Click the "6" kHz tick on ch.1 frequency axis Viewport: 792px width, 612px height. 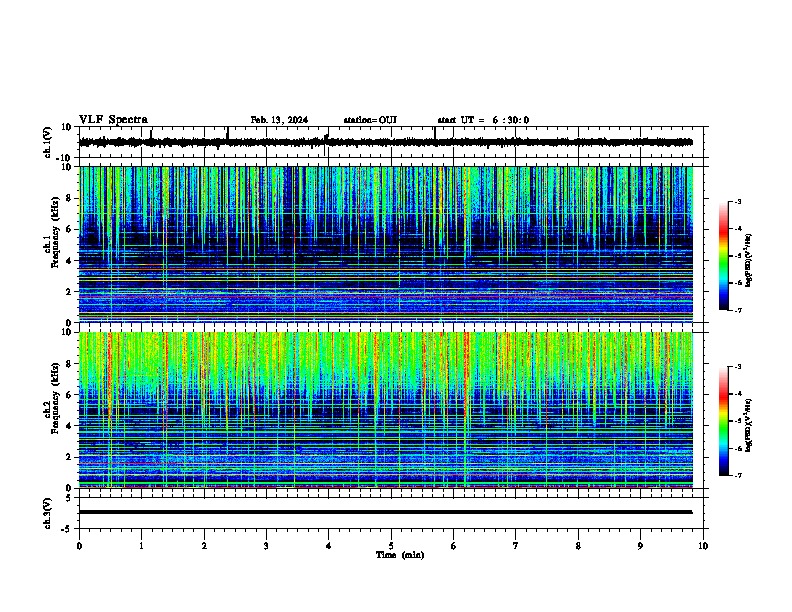(x=69, y=230)
